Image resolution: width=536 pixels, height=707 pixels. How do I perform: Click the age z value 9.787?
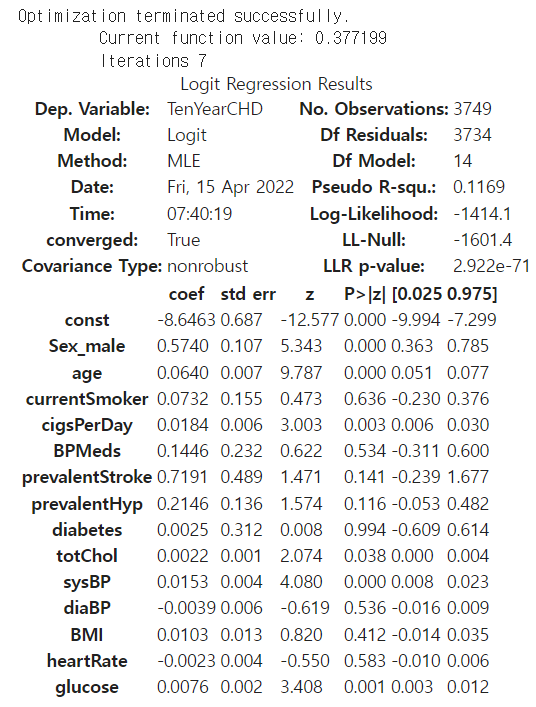301,373
